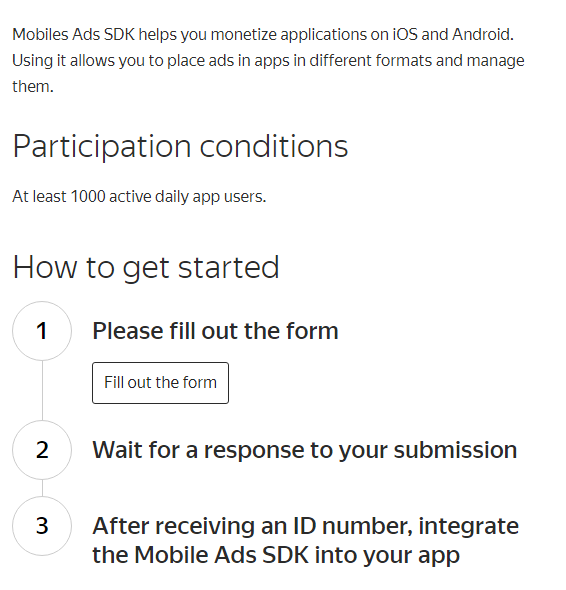Click the word started in the heading
The width and height of the screenshot is (566, 590).
click(228, 267)
